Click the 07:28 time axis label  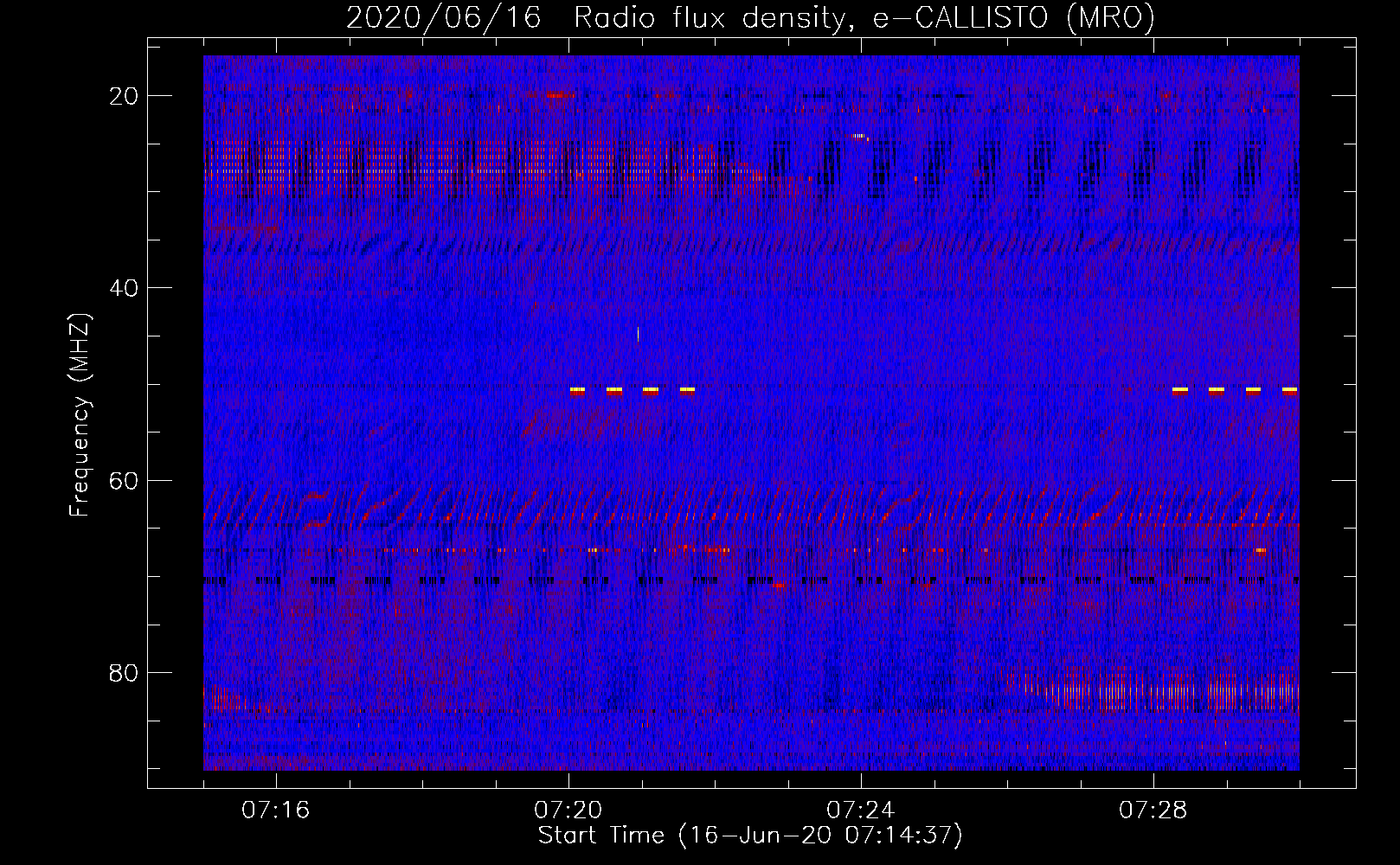point(1153,811)
